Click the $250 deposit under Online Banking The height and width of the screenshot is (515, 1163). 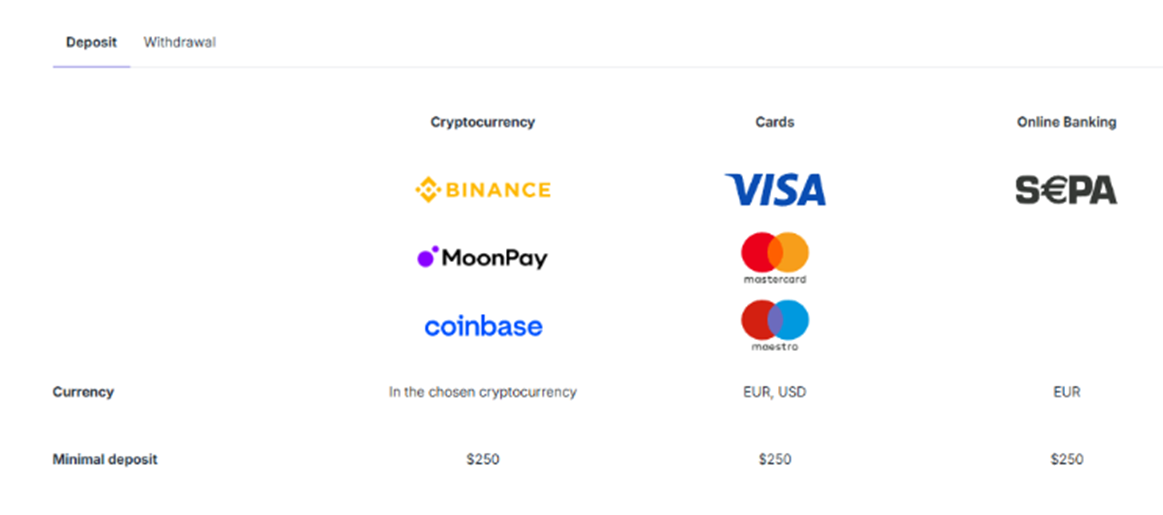[1066, 460]
